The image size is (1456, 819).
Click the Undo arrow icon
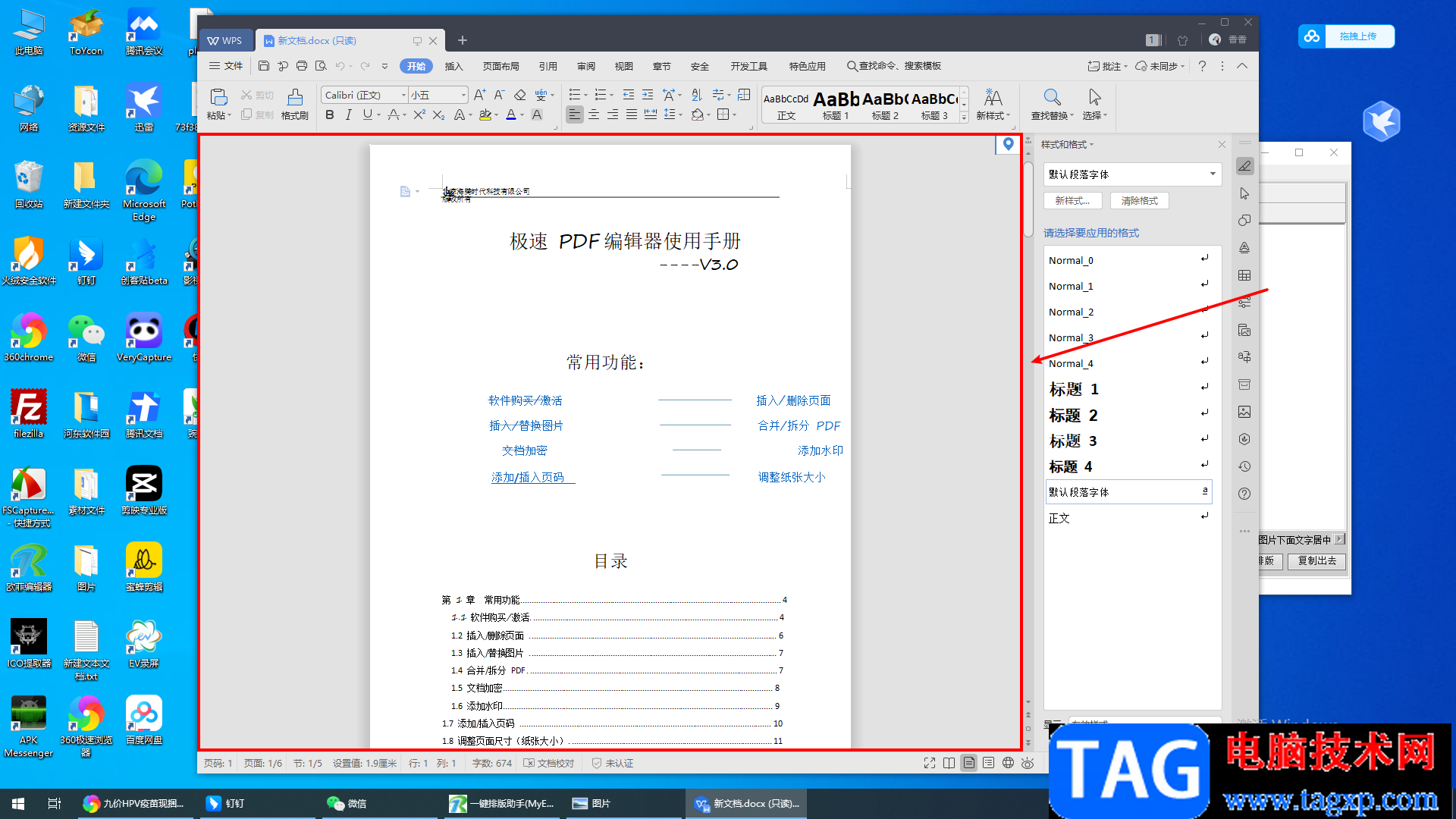pos(340,66)
